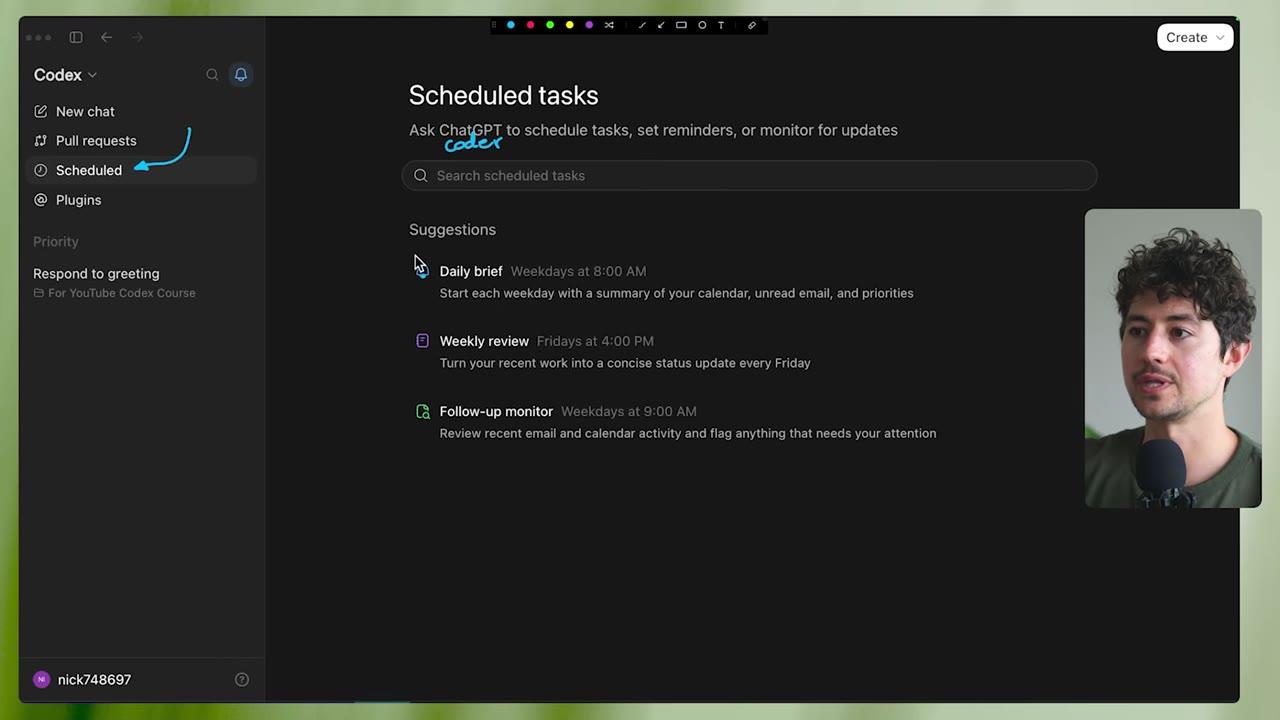The width and height of the screenshot is (1280, 720).
Task: Open notifications bell icon
Action: [241, 74]
